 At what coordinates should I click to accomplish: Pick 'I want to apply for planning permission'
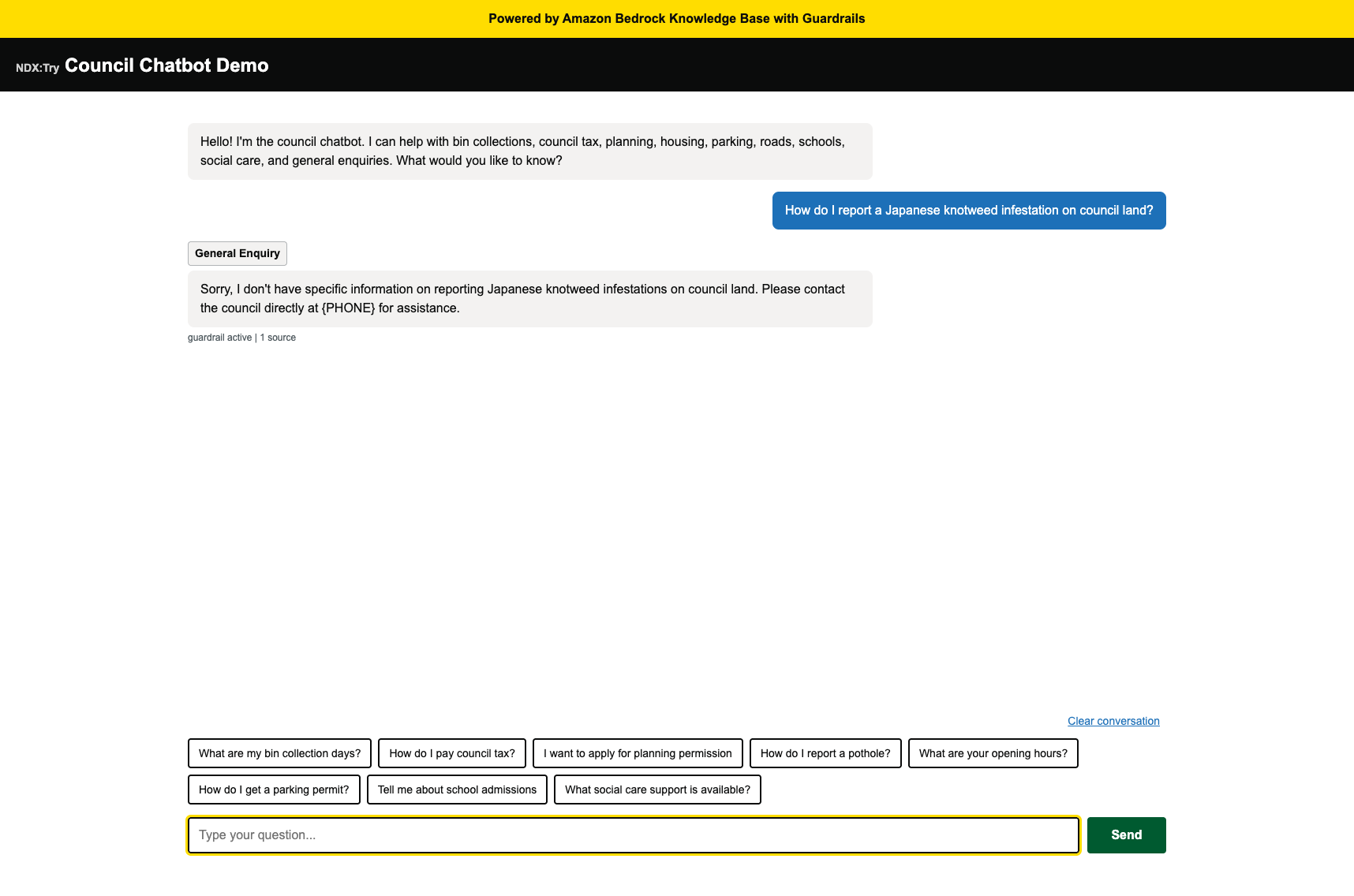point(638,753)
